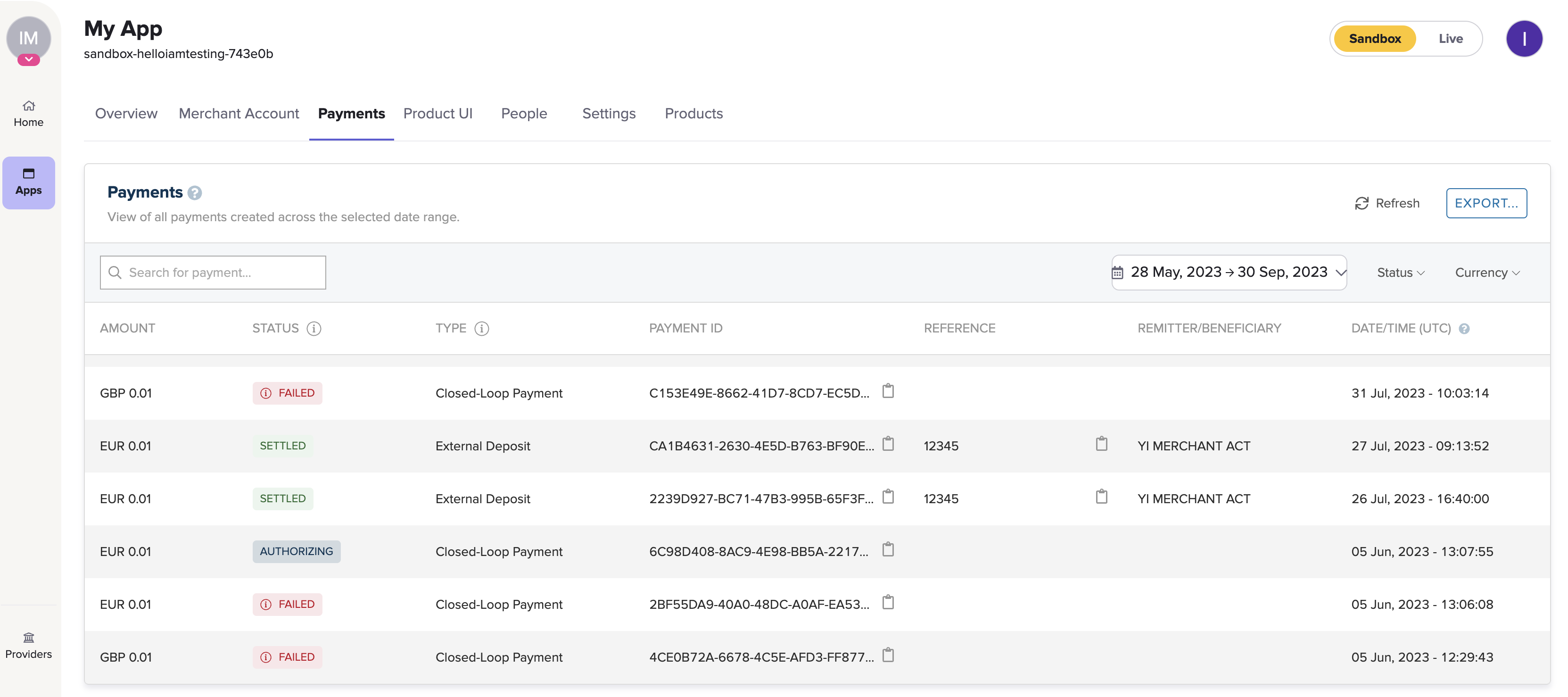Expand the Status filter dropdown
Viewport: 1568px width, 697px height.
pyautogui.click(x=1400, y=271)
